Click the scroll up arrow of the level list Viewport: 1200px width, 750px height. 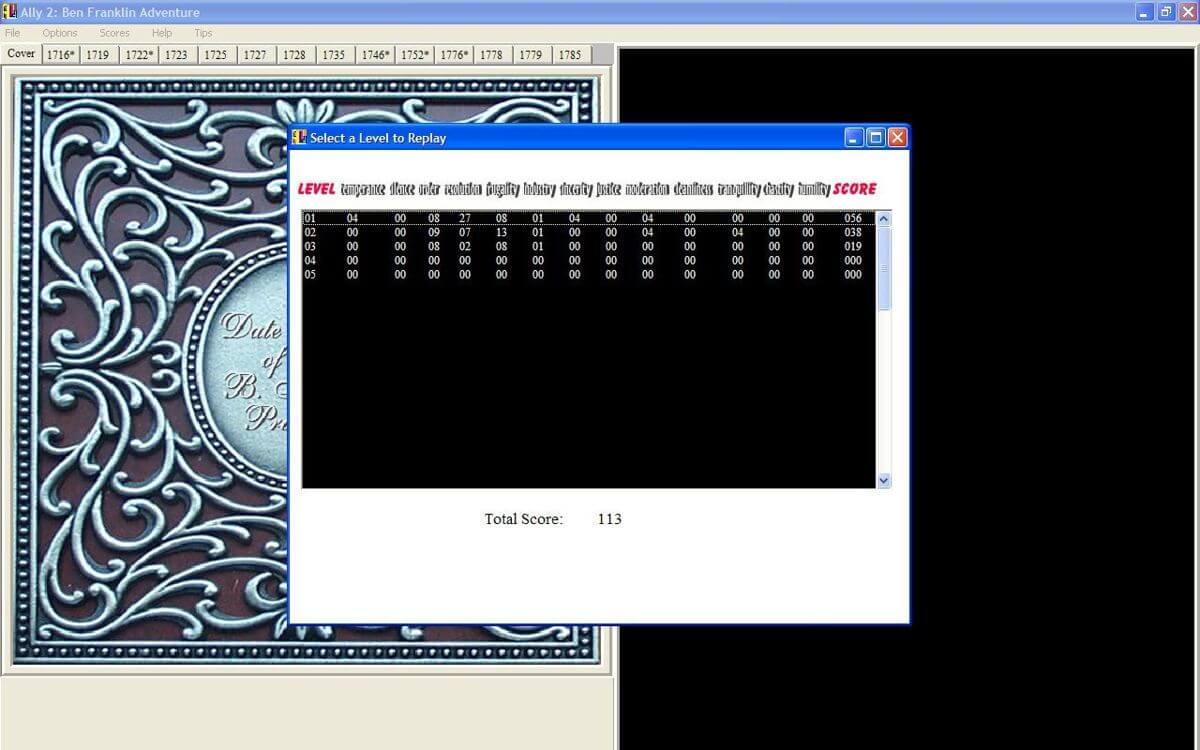[883, 218]
